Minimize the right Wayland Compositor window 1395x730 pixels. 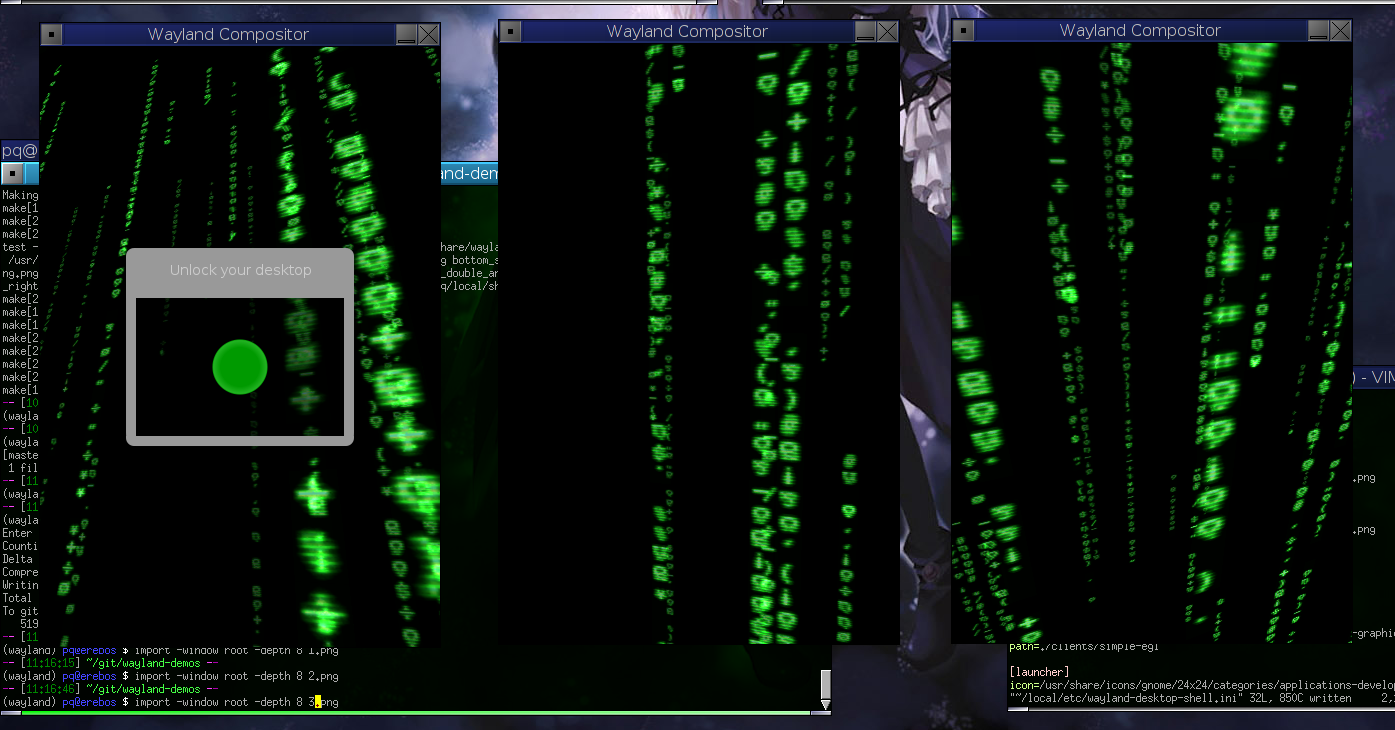1318,31
